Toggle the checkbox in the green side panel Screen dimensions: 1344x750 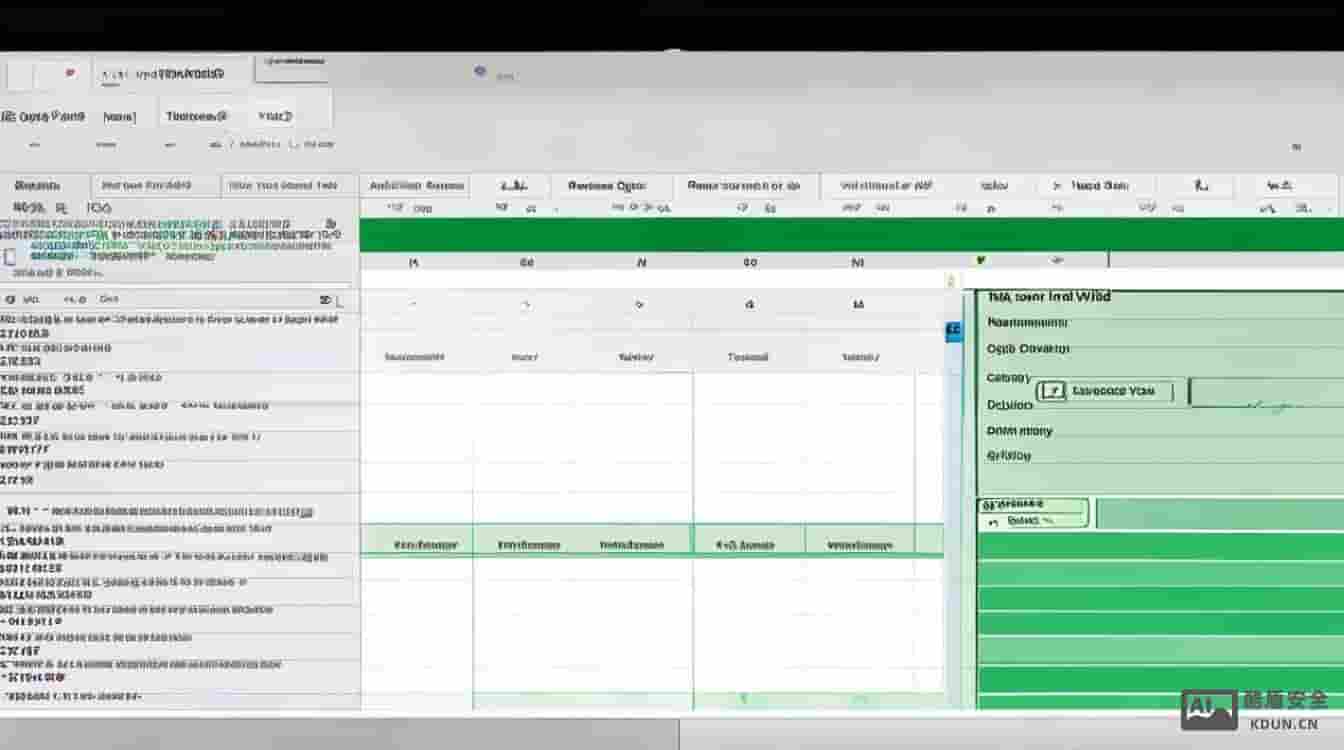coord(1051,391)
